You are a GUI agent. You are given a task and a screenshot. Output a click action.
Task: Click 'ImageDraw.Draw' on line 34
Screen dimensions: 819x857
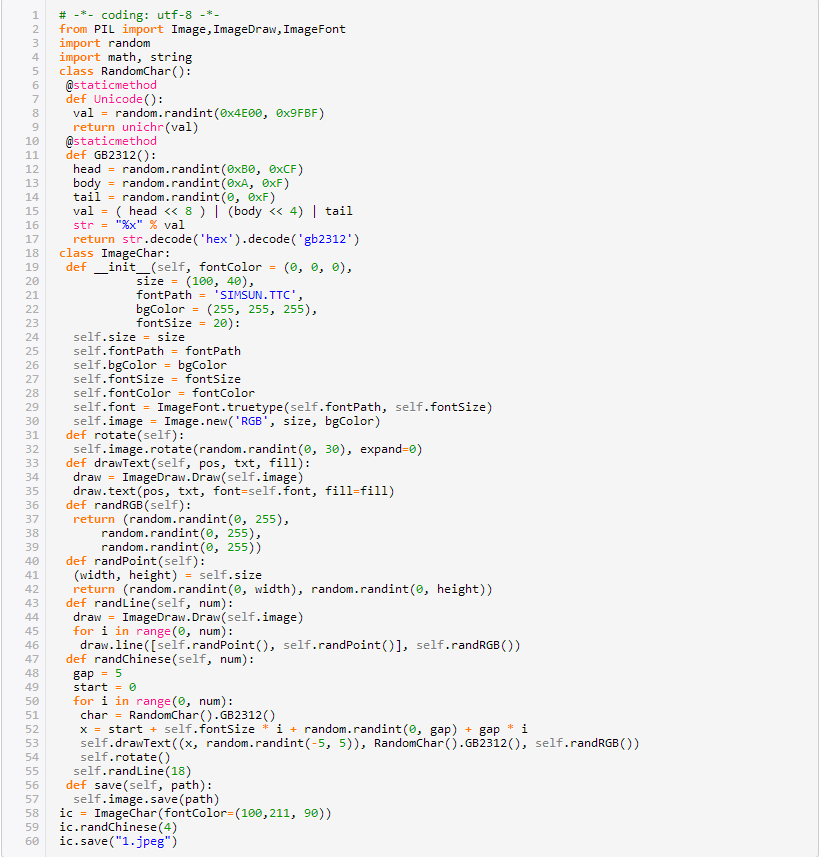[171, 477]
